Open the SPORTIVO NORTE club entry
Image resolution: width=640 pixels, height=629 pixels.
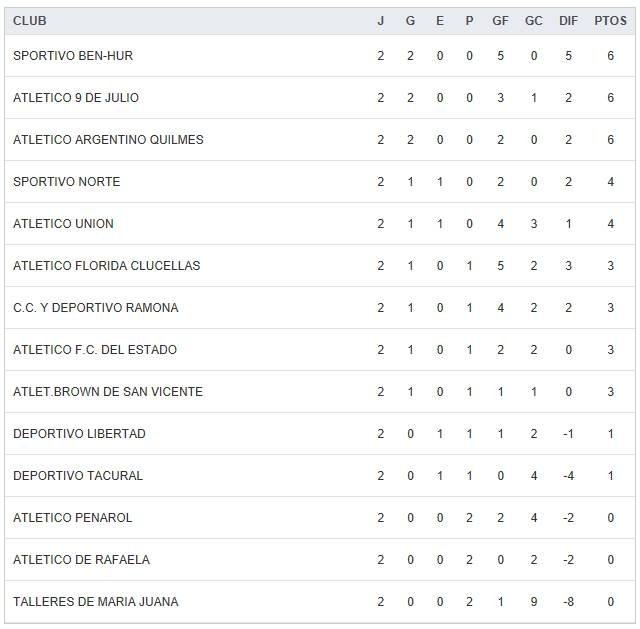66,182
